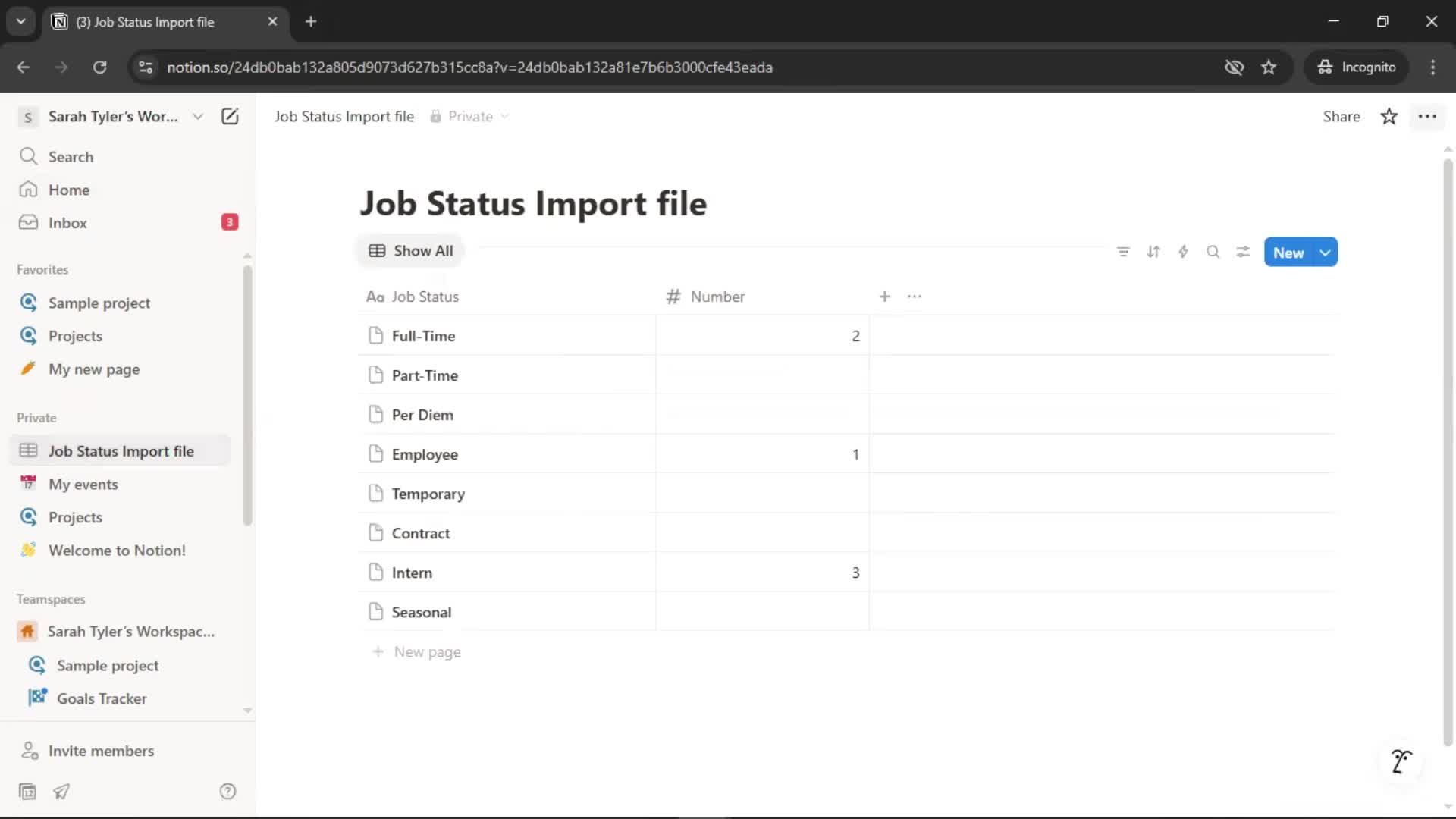Open the Part-Time row
The height and width of the screenshot is (819, 1456).
pyautogui.click(x=425, y=375)
